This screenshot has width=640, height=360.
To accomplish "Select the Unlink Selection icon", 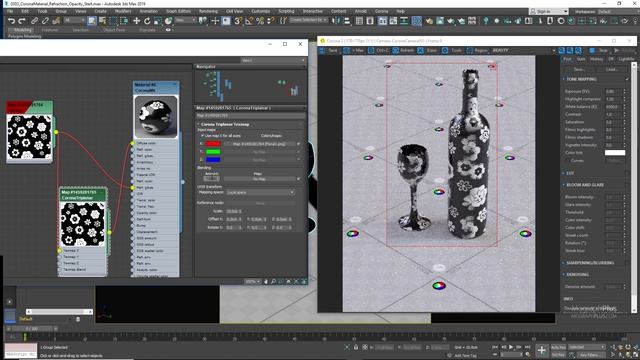I will click(45, 21).
